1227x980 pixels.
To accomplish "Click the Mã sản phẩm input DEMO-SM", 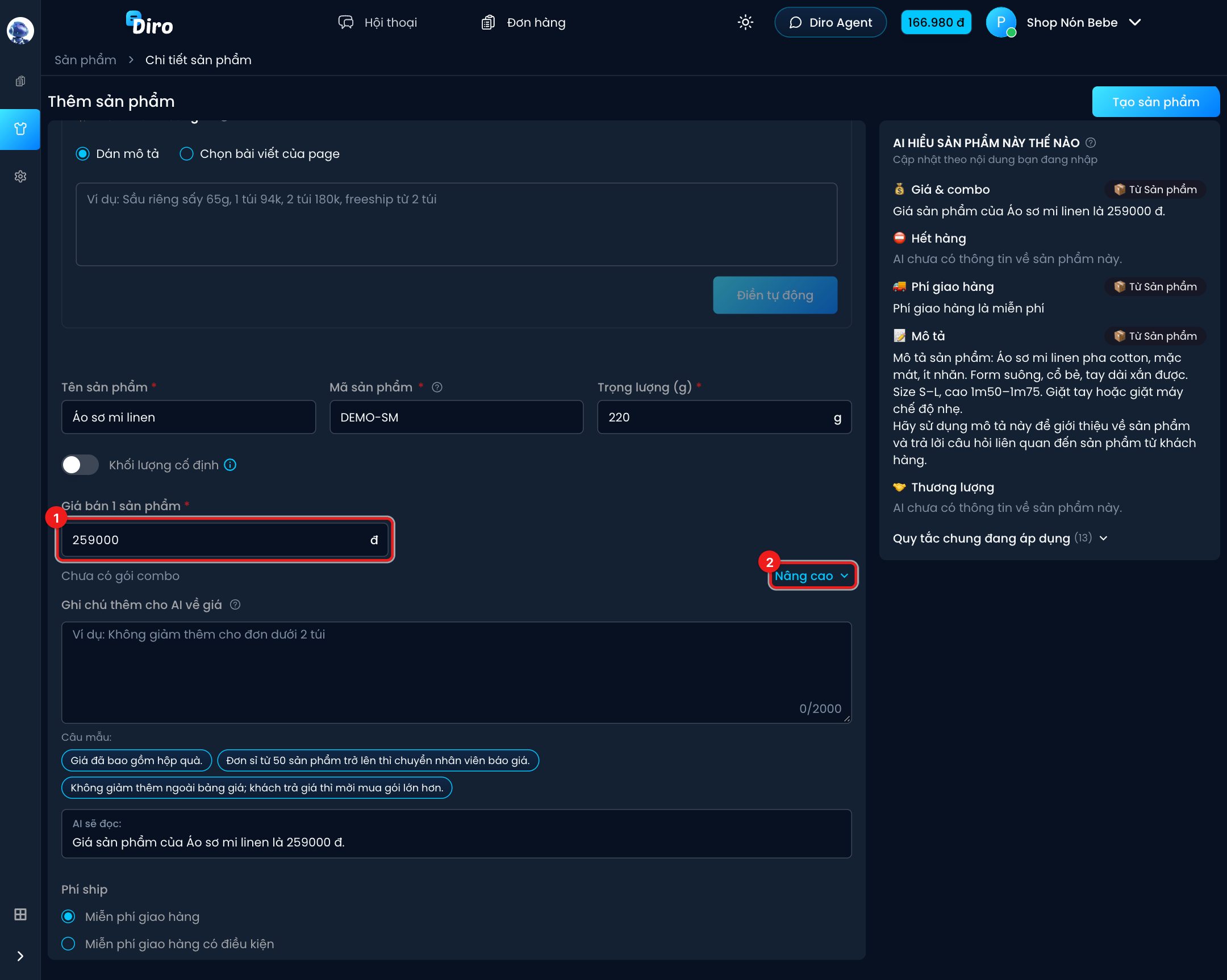I will click(x=456, y=417).
